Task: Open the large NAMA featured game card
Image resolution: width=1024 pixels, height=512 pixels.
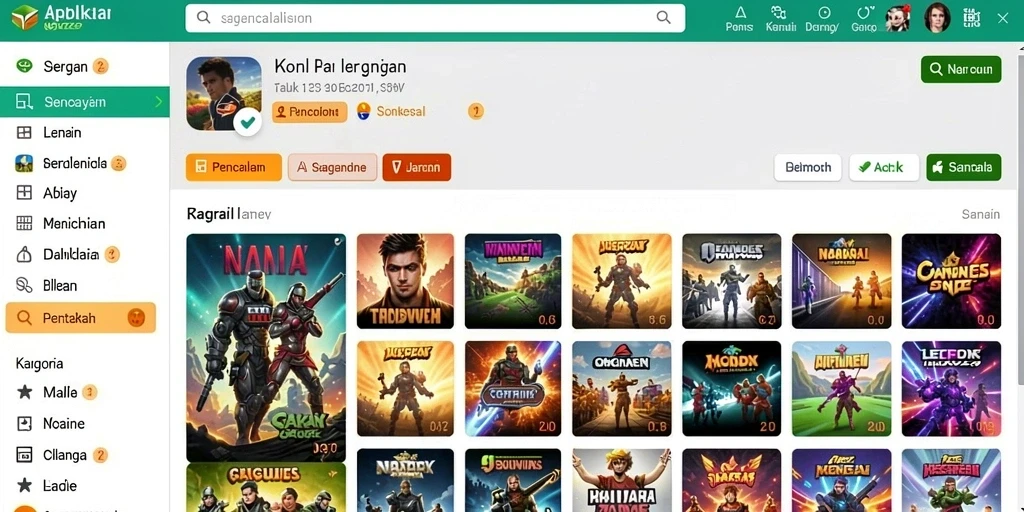Action: pos(266,347)
